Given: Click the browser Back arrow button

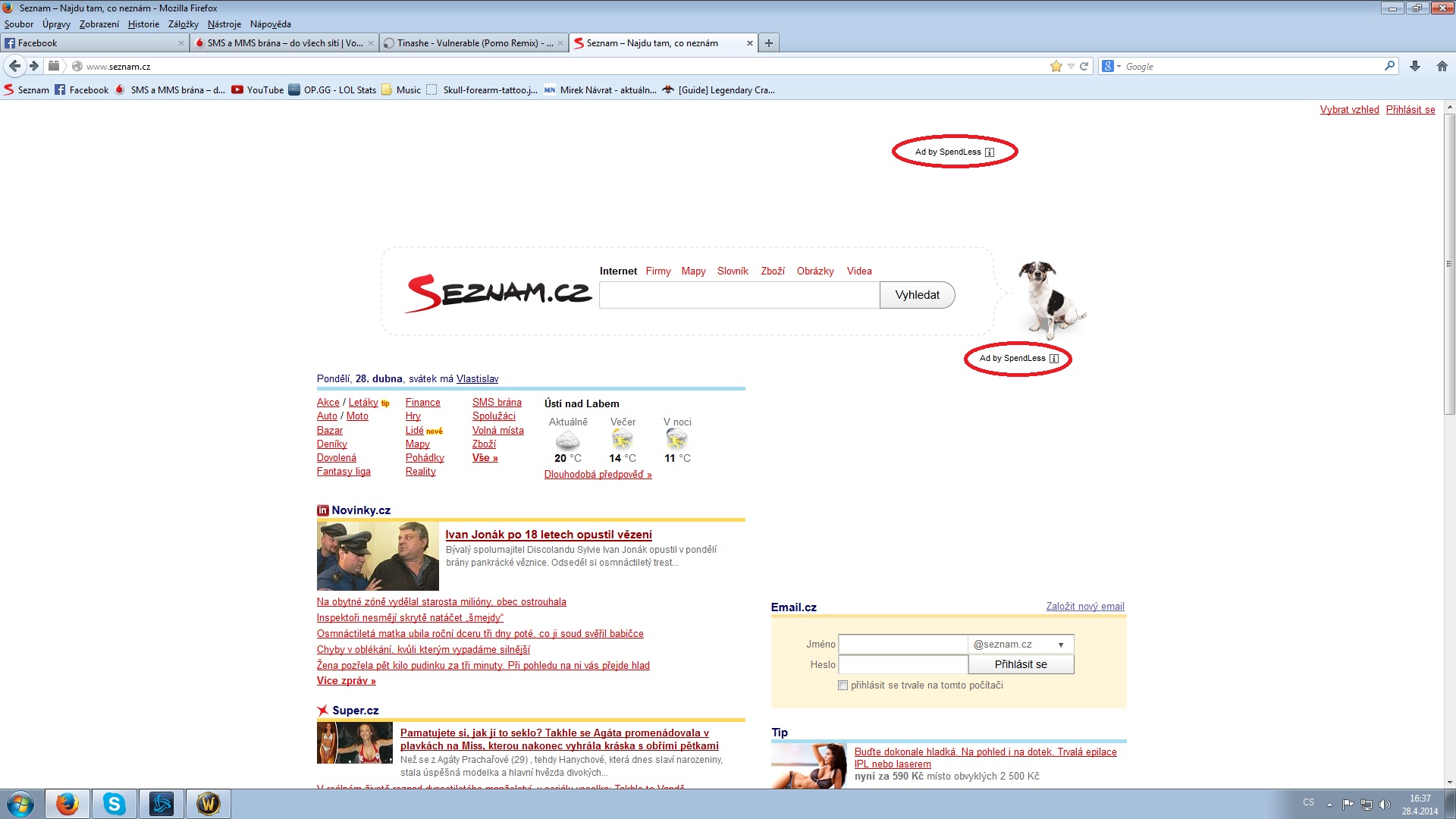Looking at the screenshot, I should click(x=14, y=66).
